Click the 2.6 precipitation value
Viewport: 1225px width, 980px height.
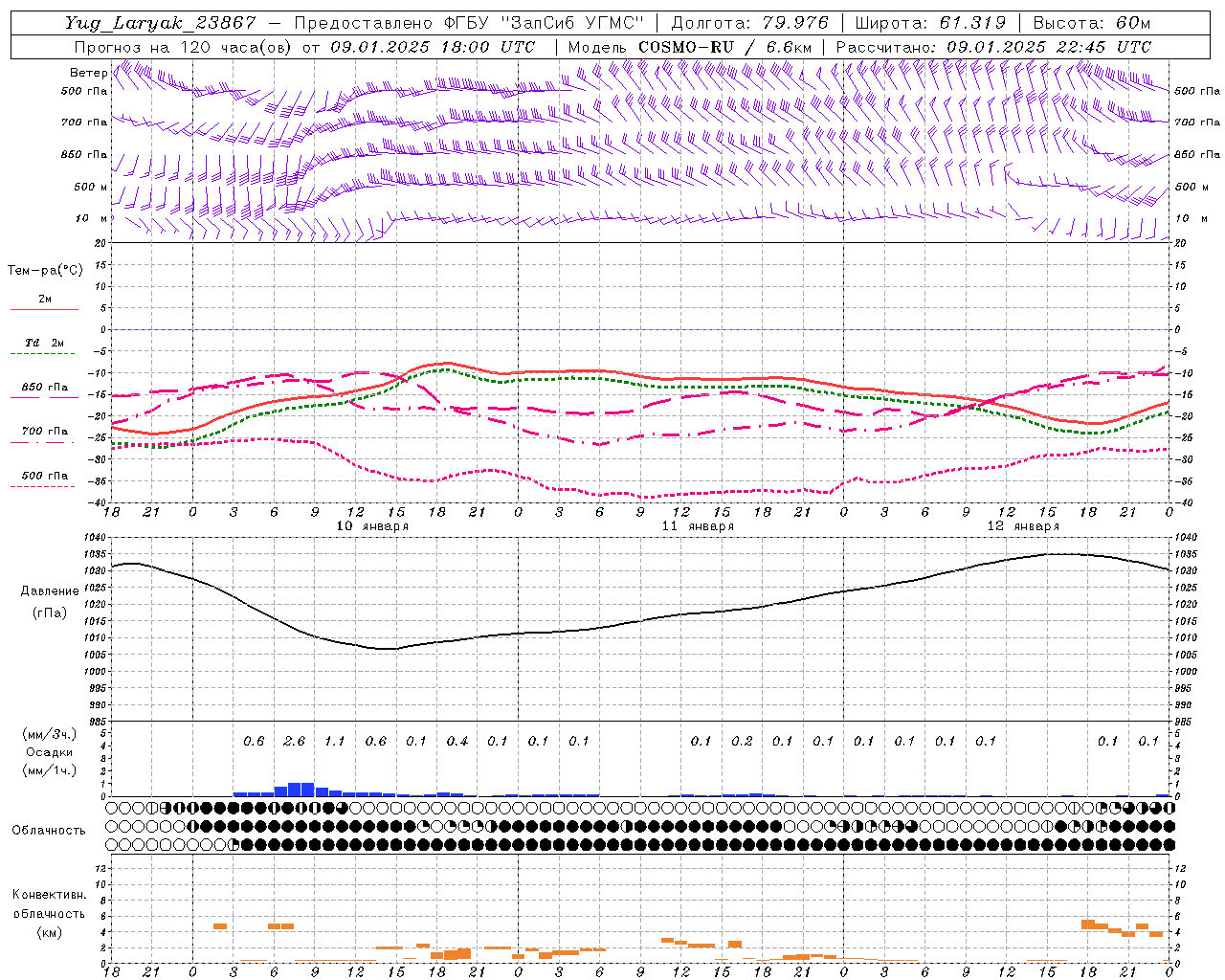tap(295, 741)
